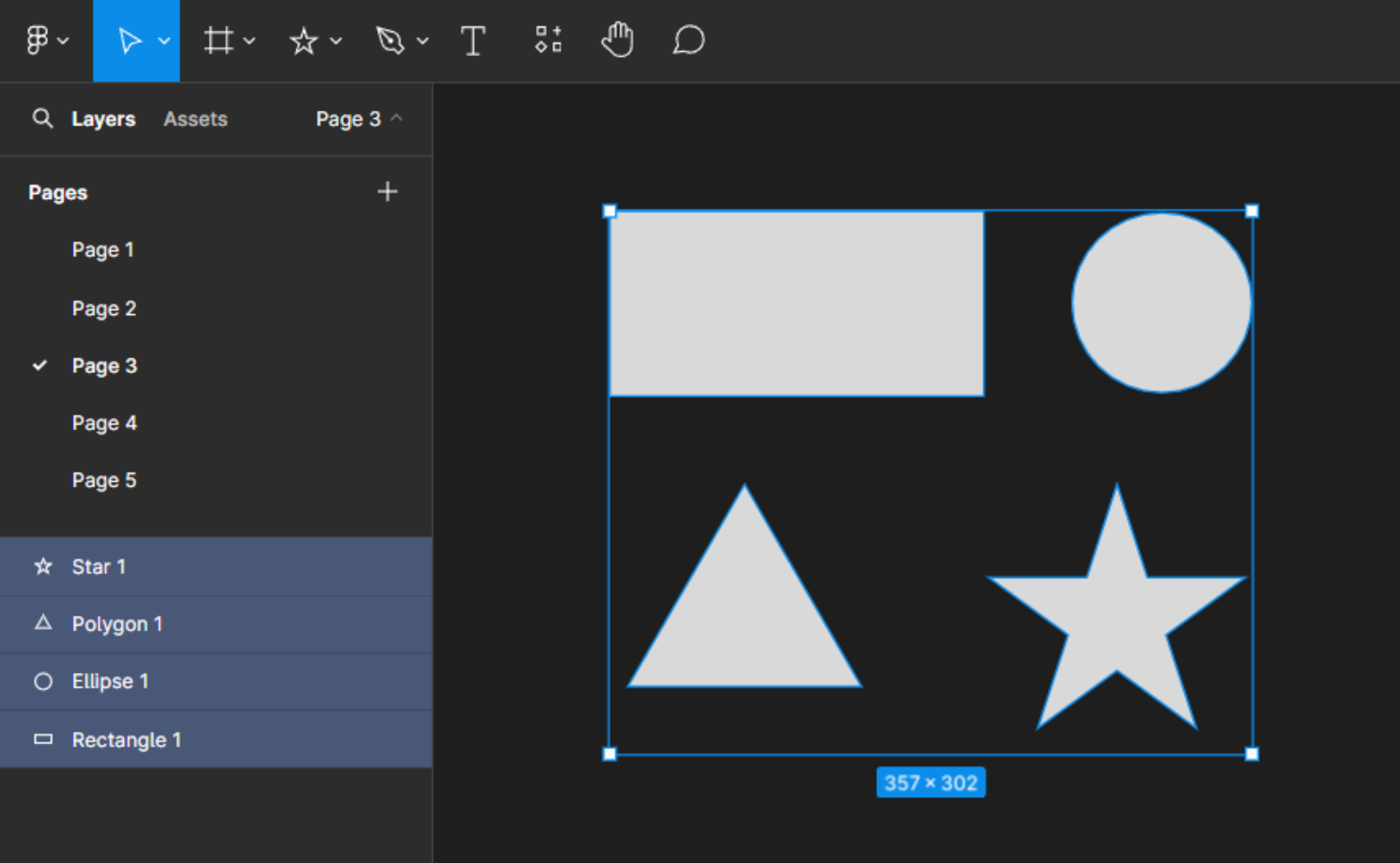Switch to the Layers tab
The image size is (1400, 863).
point(103,119)
